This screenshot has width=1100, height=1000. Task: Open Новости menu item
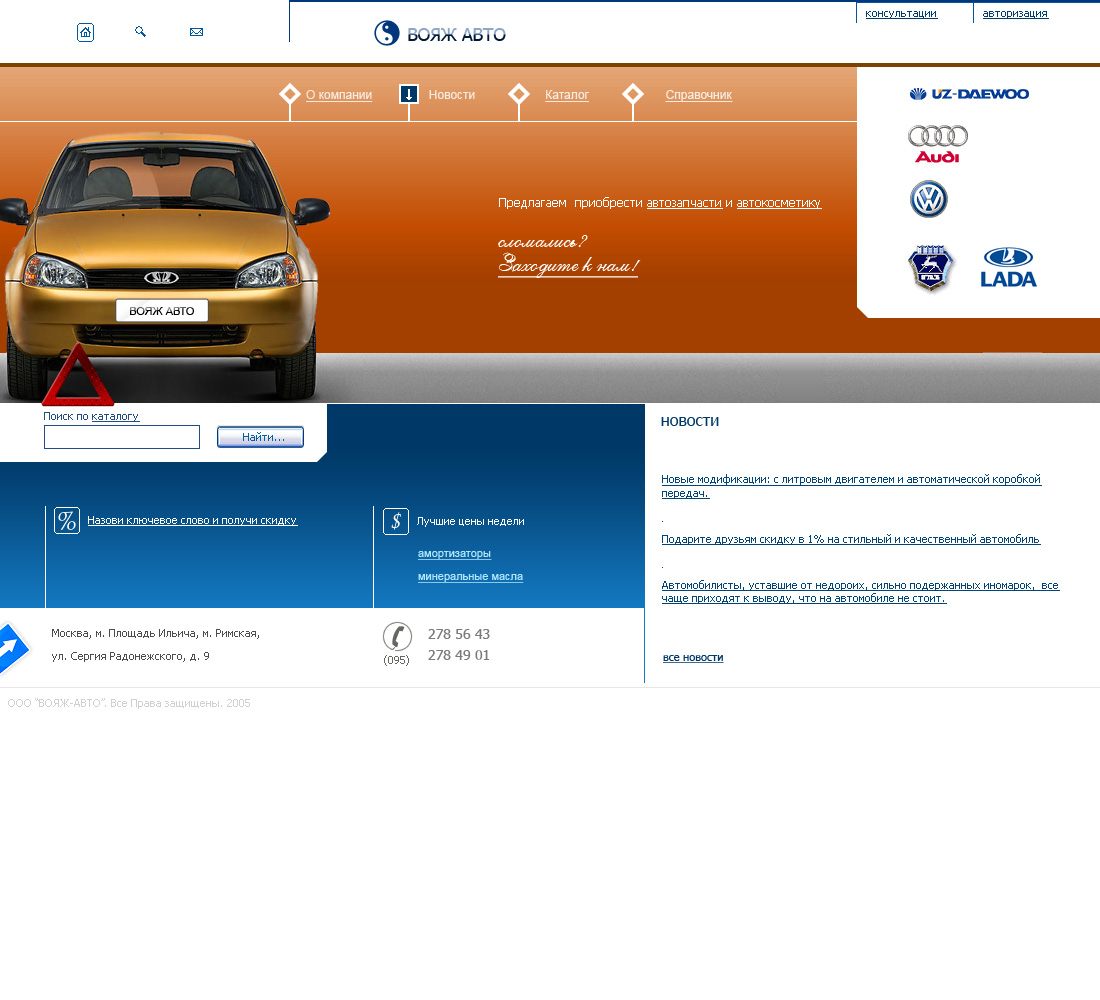tap(452, 95)
